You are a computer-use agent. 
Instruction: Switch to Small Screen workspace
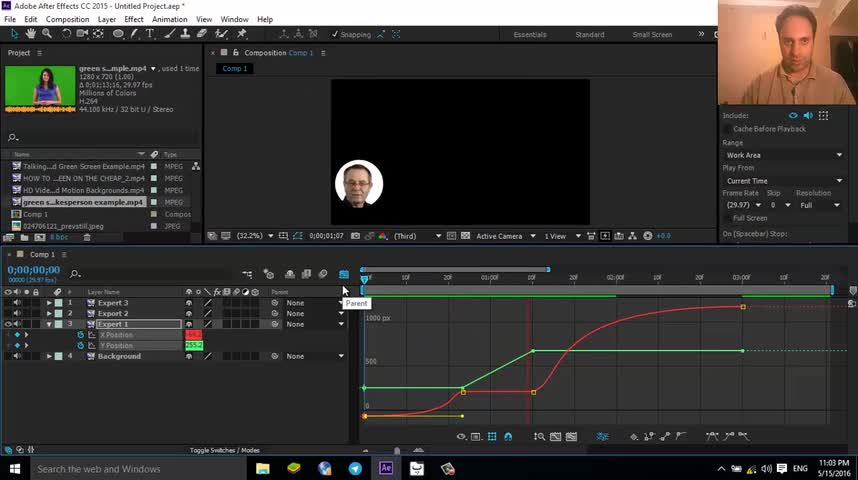click(x=652, y=34)
